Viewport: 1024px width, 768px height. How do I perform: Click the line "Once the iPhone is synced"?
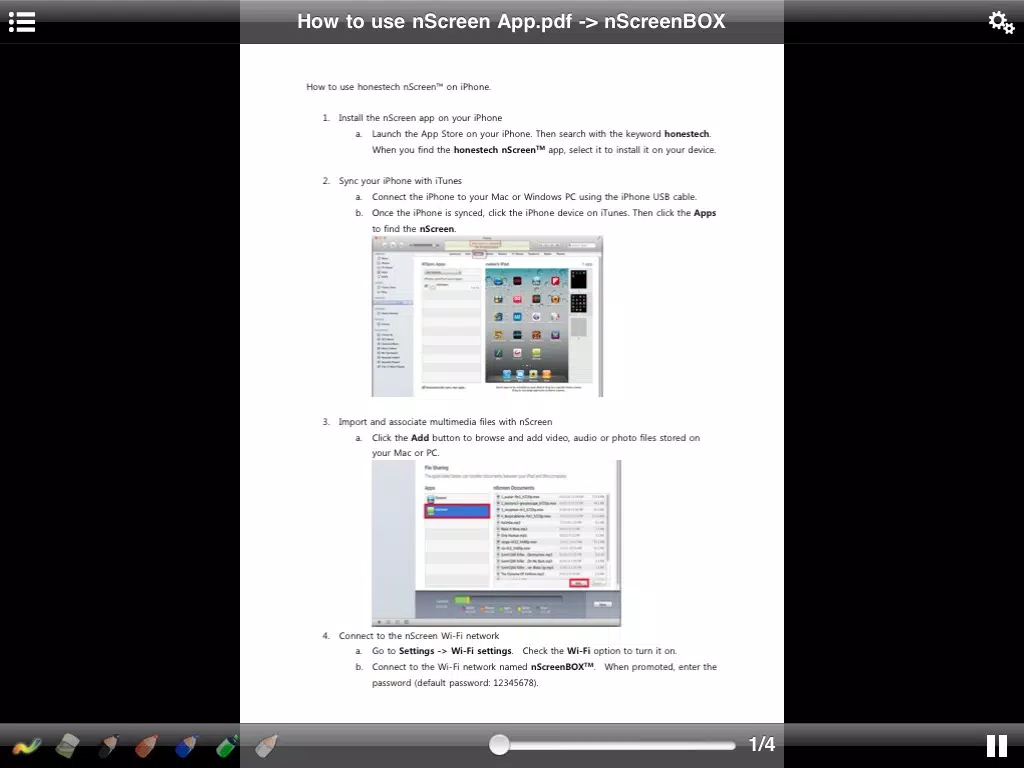[544, 213]
